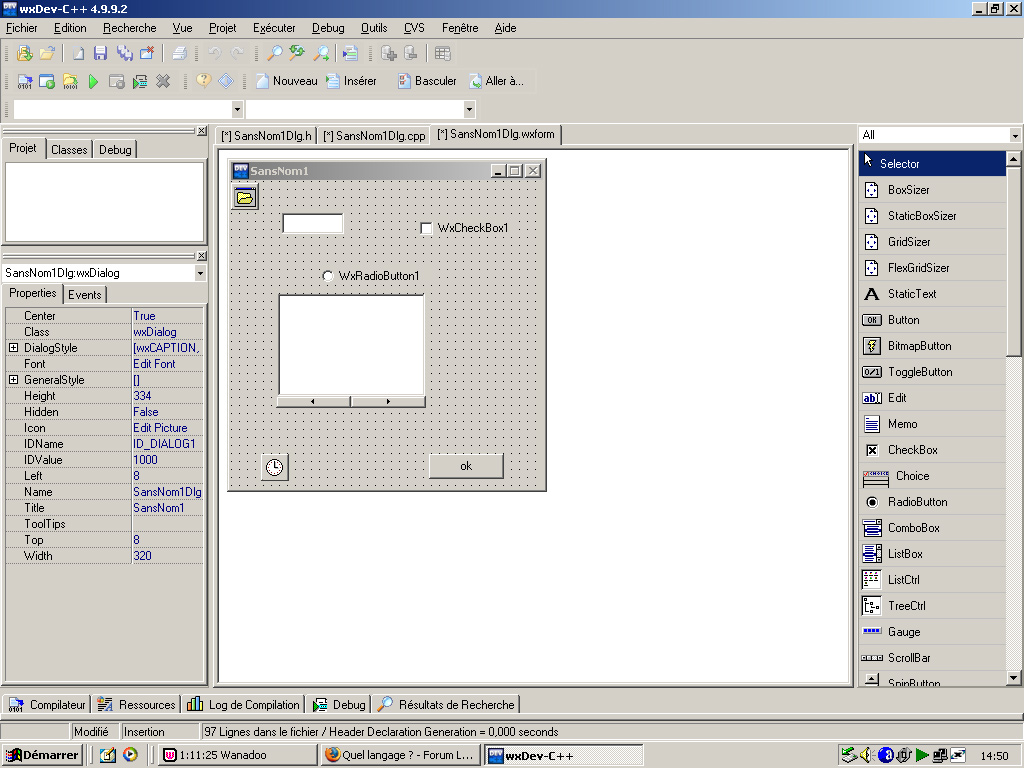This screenshot has width=1024, height=768.
Task: Open the SansNom1Dlg:wxDialog component dropdown
Action: click(200, 273)
